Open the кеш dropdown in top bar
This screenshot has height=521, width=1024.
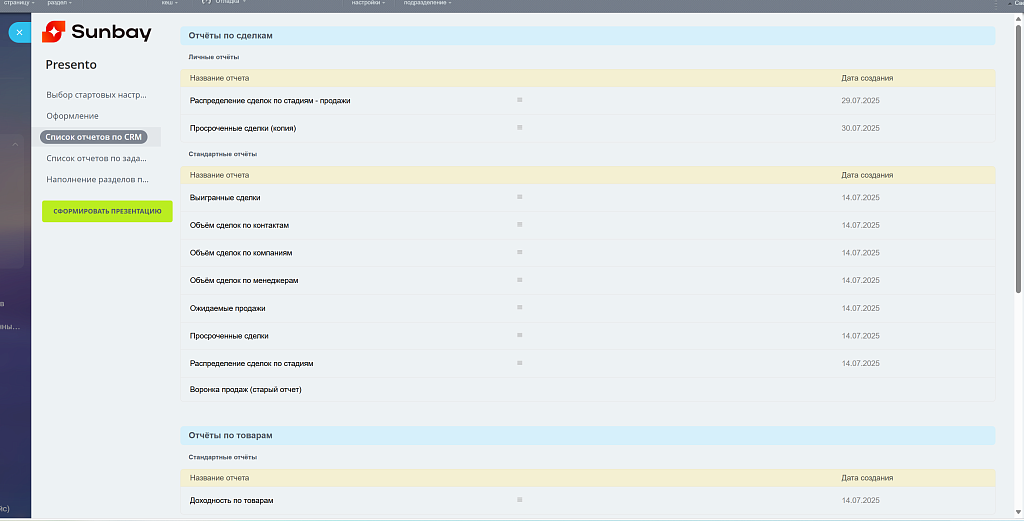tap(170, 3)
